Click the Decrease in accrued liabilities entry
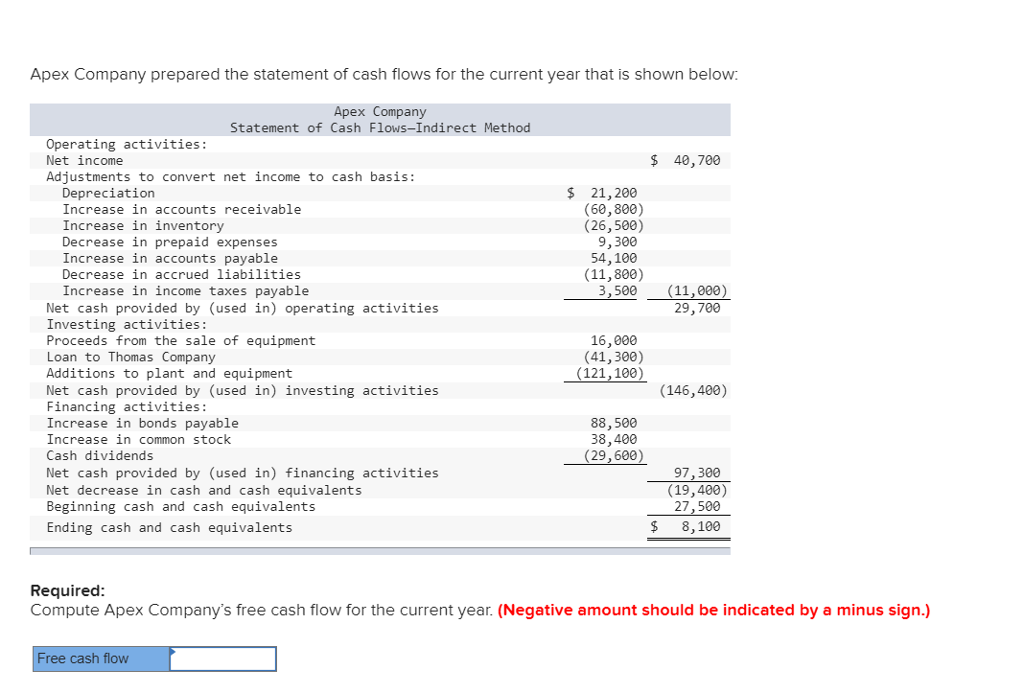1024x693 pixels. tap(162, 274)
